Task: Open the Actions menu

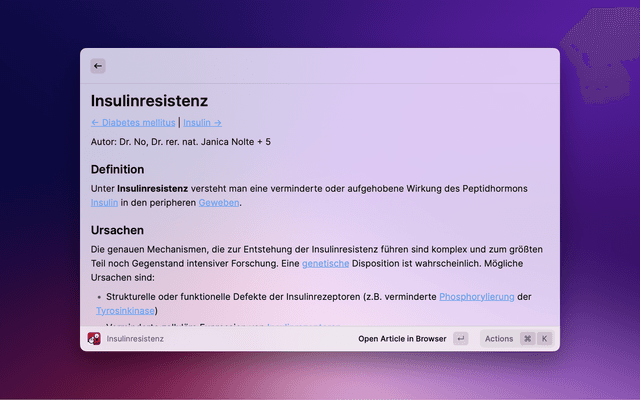Action: (499, 339)
